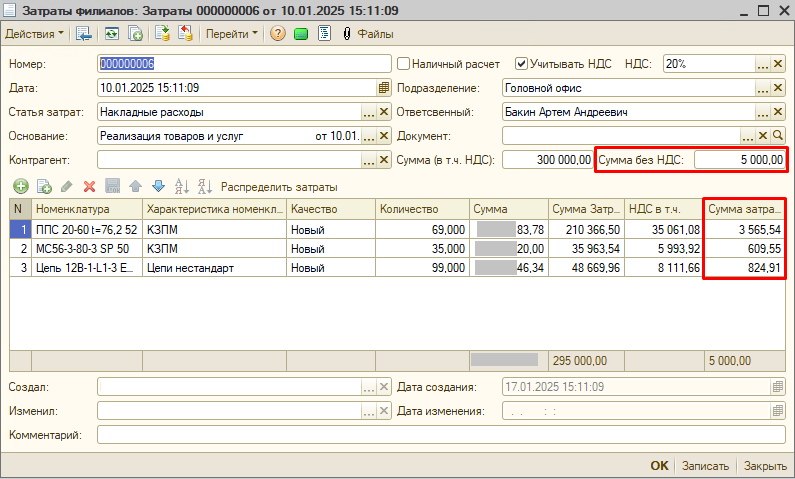
Task: Click the cost cell 3 565,54
Action: pos(744,230)
